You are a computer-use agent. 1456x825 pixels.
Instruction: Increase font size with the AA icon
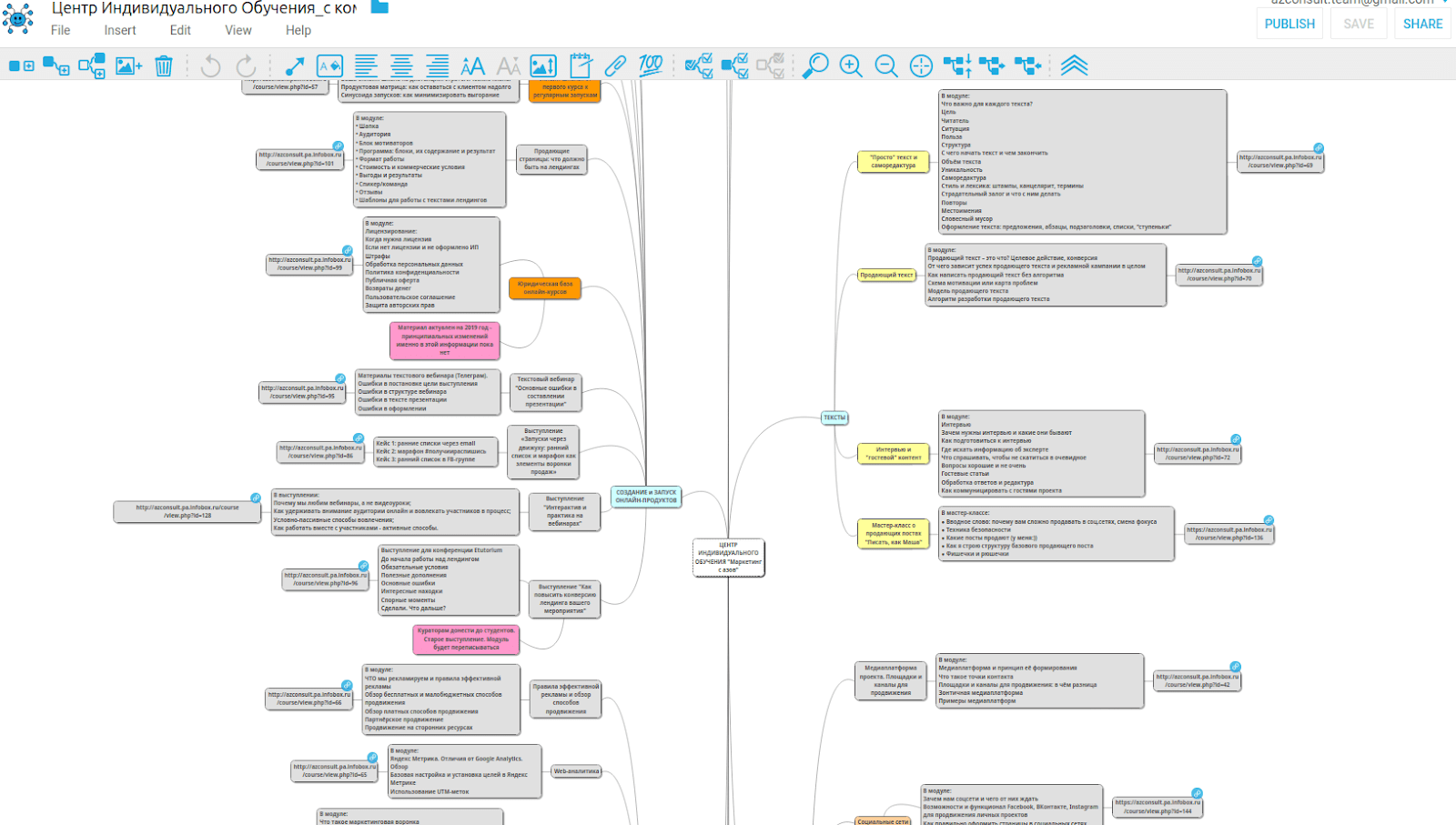point(473,66)
